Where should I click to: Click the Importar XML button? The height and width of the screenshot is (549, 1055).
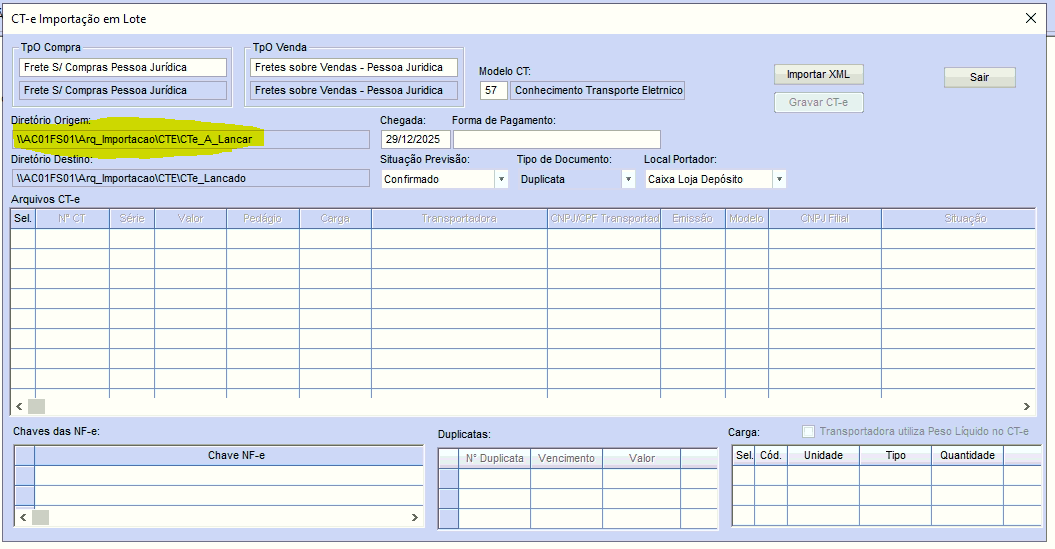pos(817,75)
